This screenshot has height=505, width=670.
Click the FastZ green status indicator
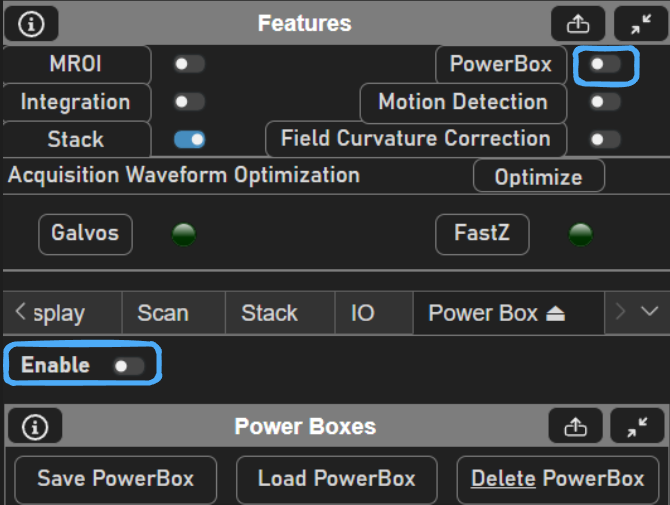580,235
